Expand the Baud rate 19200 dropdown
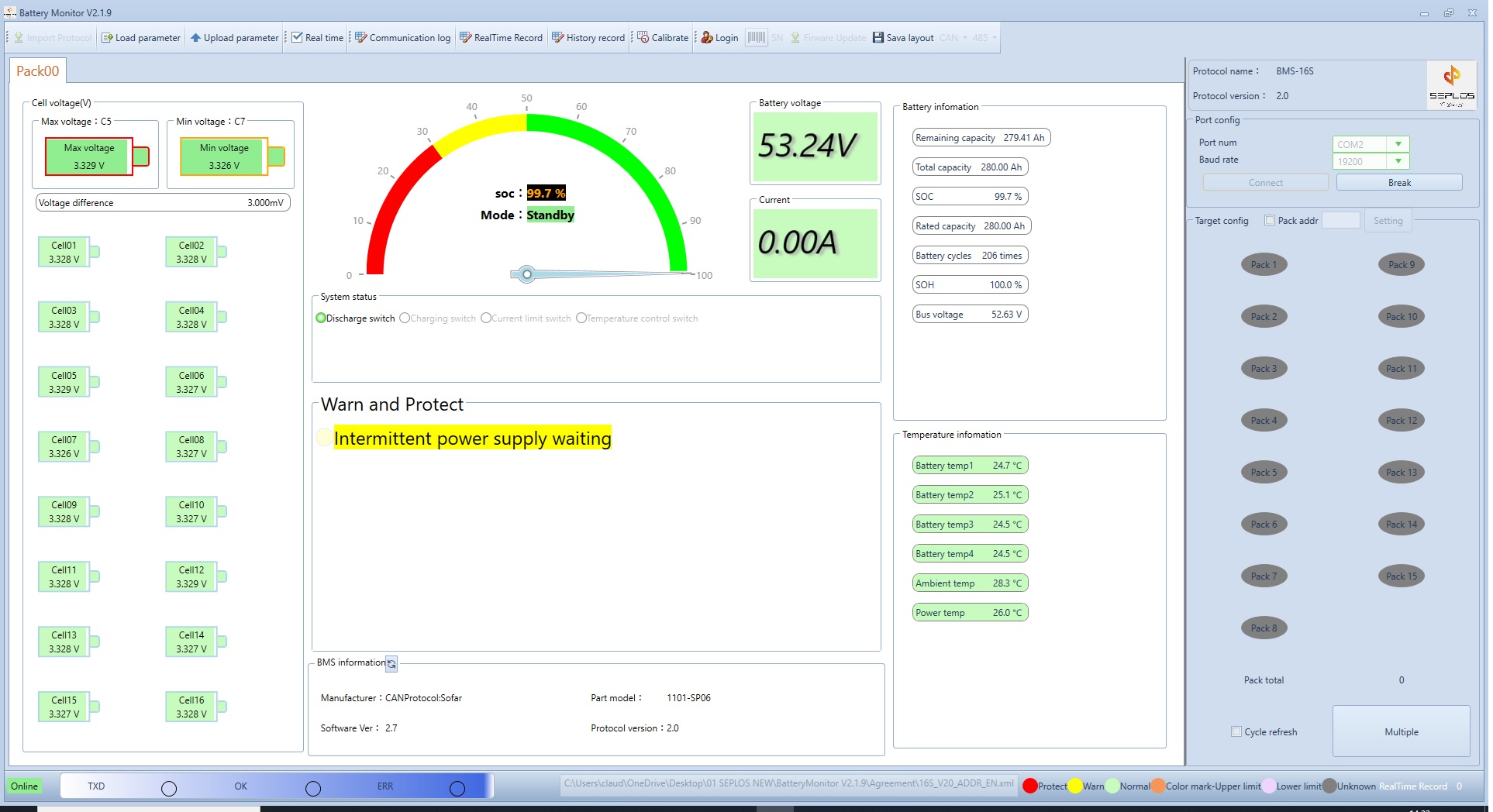The width and height of the screenshot is (1493, 812). tap(1398, 161)
